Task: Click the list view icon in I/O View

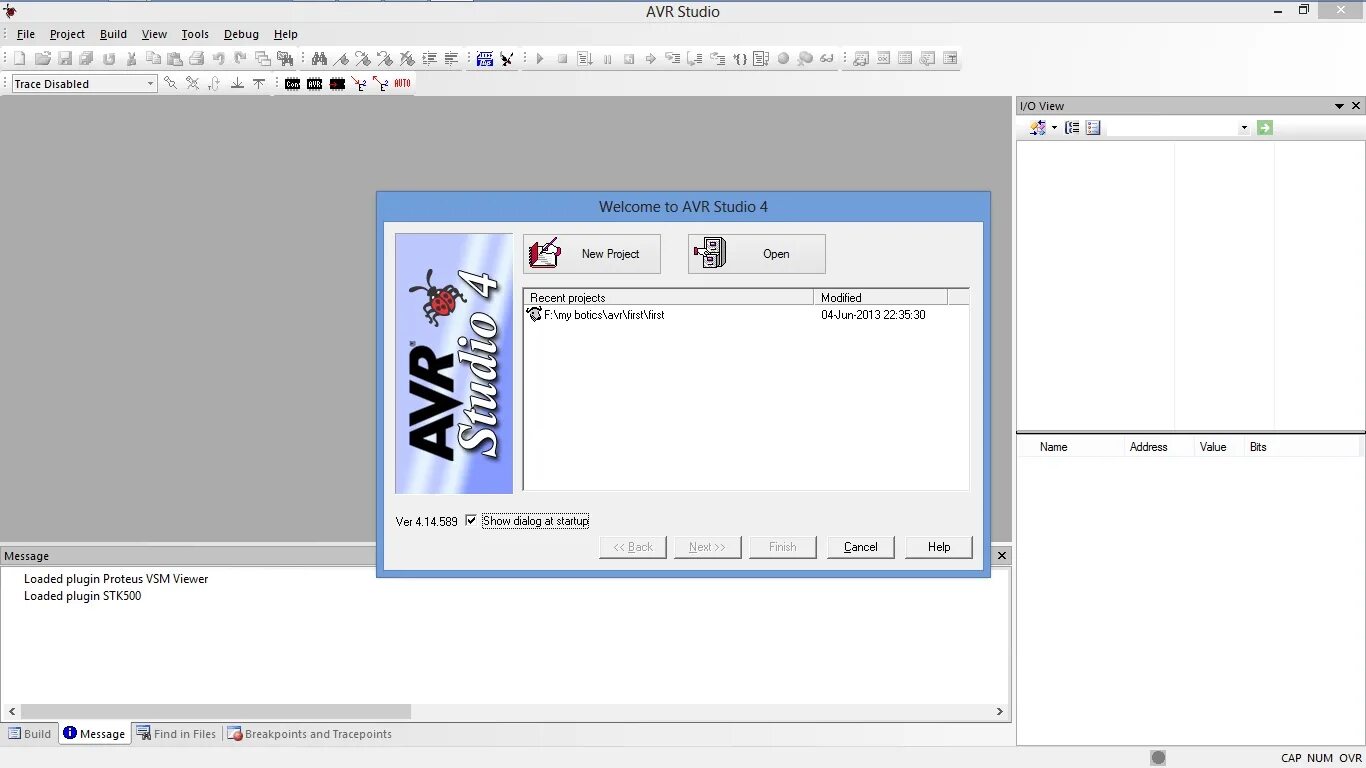Action: coord(1093,128)
